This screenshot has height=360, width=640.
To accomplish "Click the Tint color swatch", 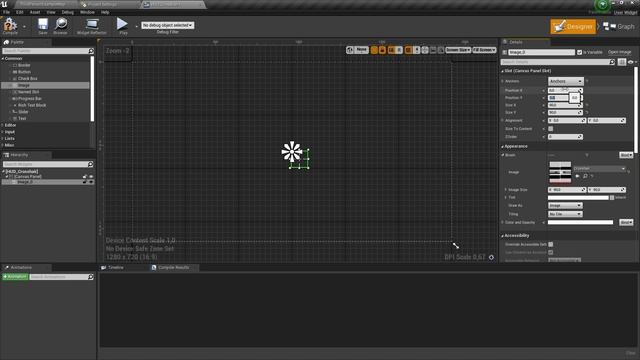I will (578, 198).
